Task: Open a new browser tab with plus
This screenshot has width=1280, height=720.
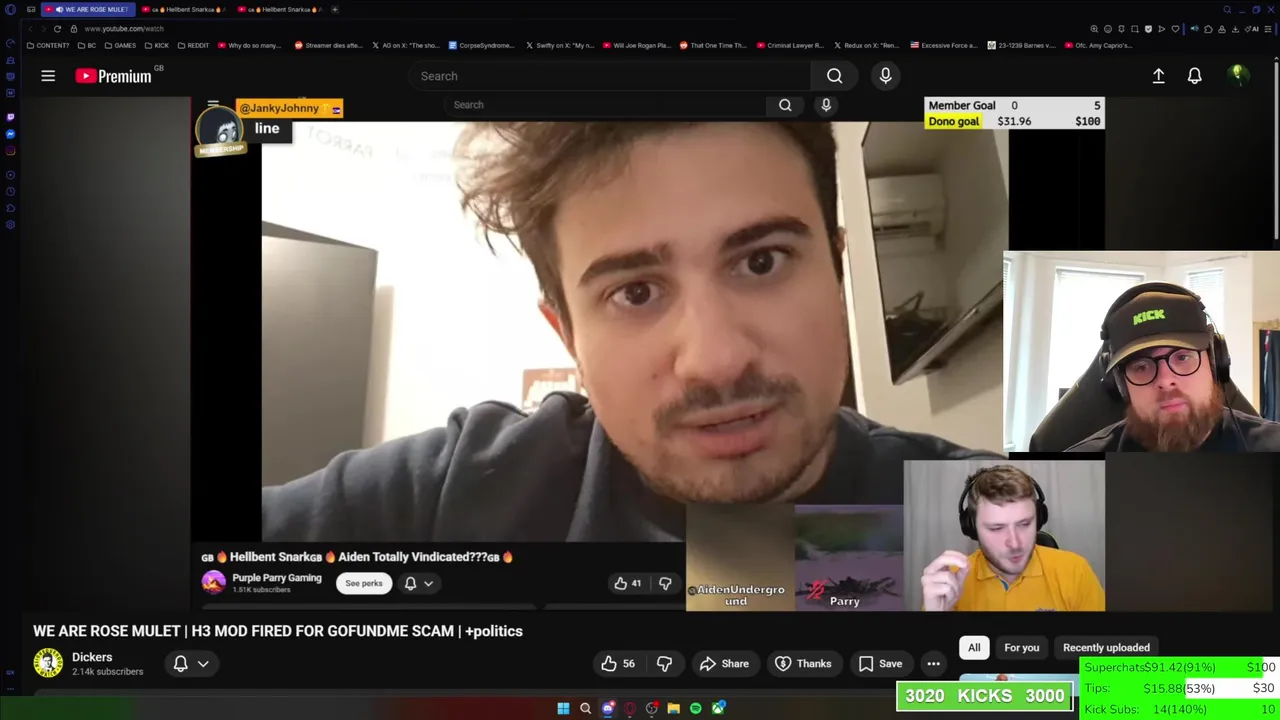Action: [334, 10]
